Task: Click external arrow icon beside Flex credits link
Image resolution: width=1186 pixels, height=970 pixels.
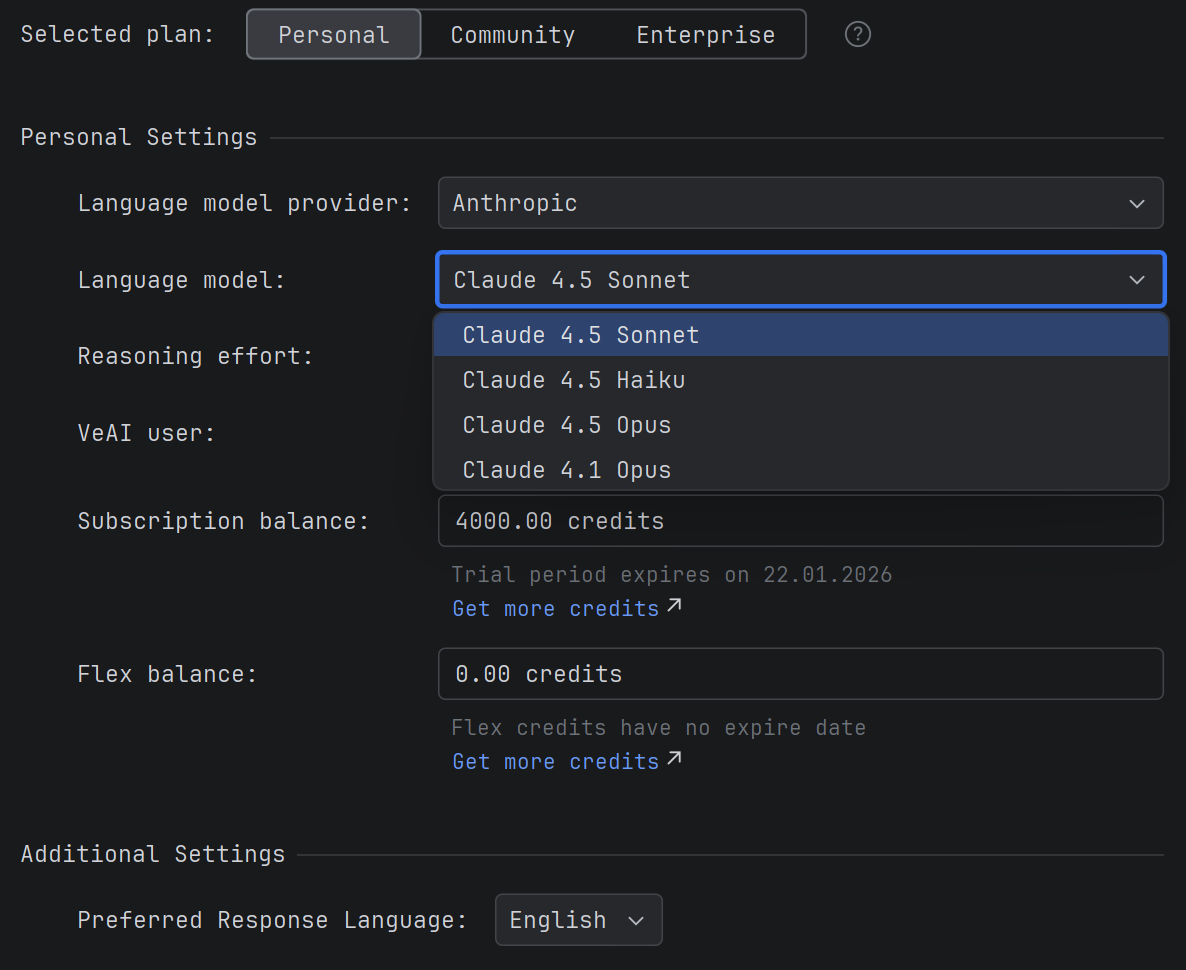Action: [674, 758]
